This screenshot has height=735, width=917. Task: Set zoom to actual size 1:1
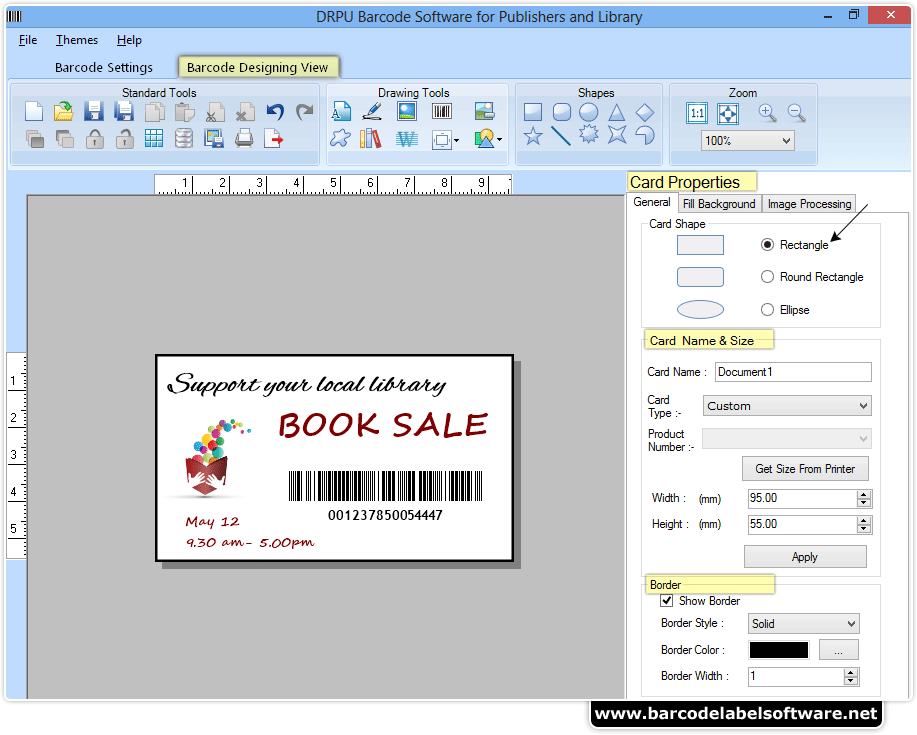(697, 113)
